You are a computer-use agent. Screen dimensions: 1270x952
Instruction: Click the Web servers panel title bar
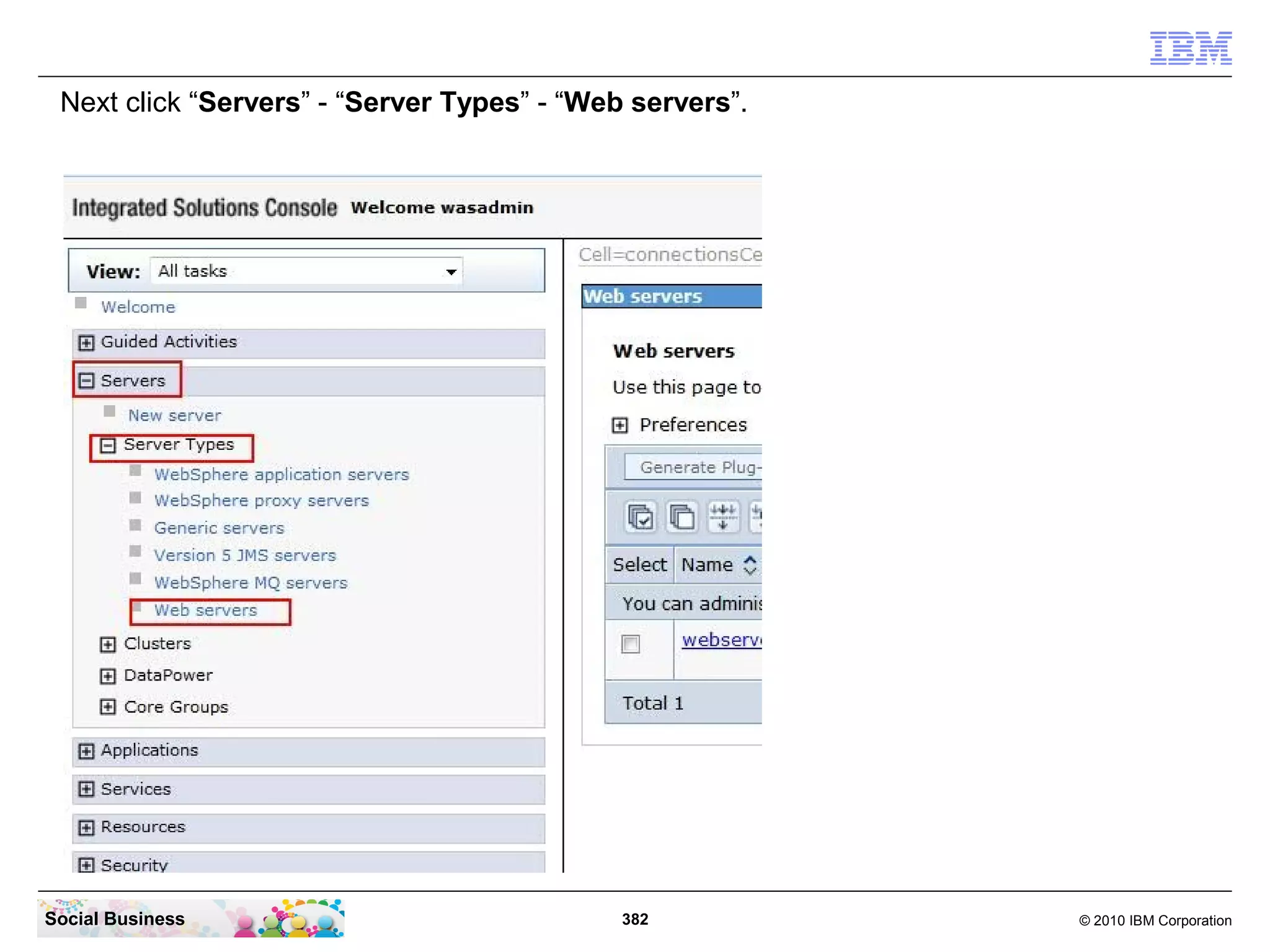672,296
